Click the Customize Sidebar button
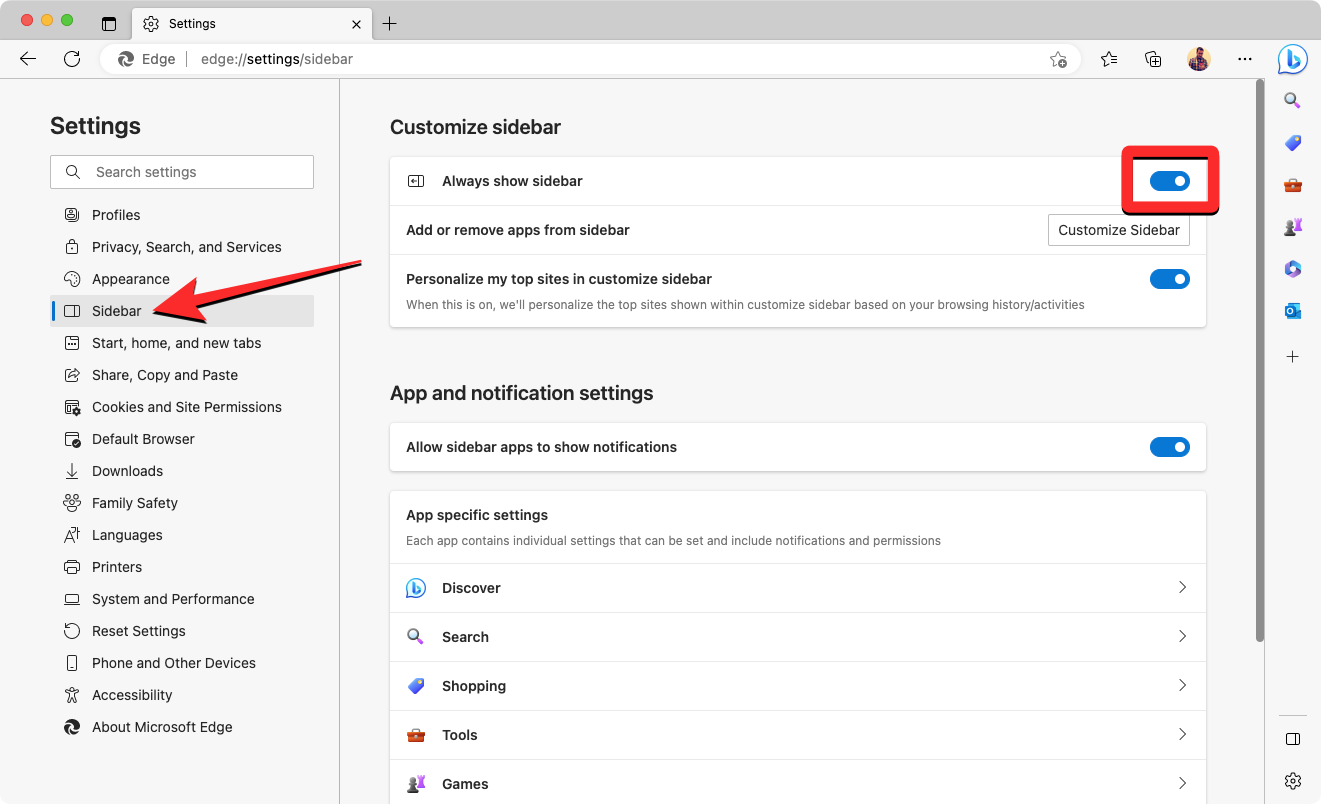 (1118, 230)
